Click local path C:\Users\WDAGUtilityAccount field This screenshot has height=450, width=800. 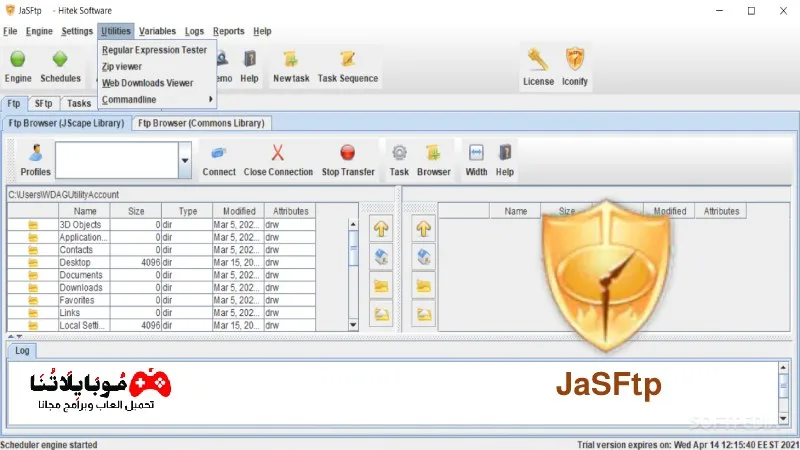(201, 194)
